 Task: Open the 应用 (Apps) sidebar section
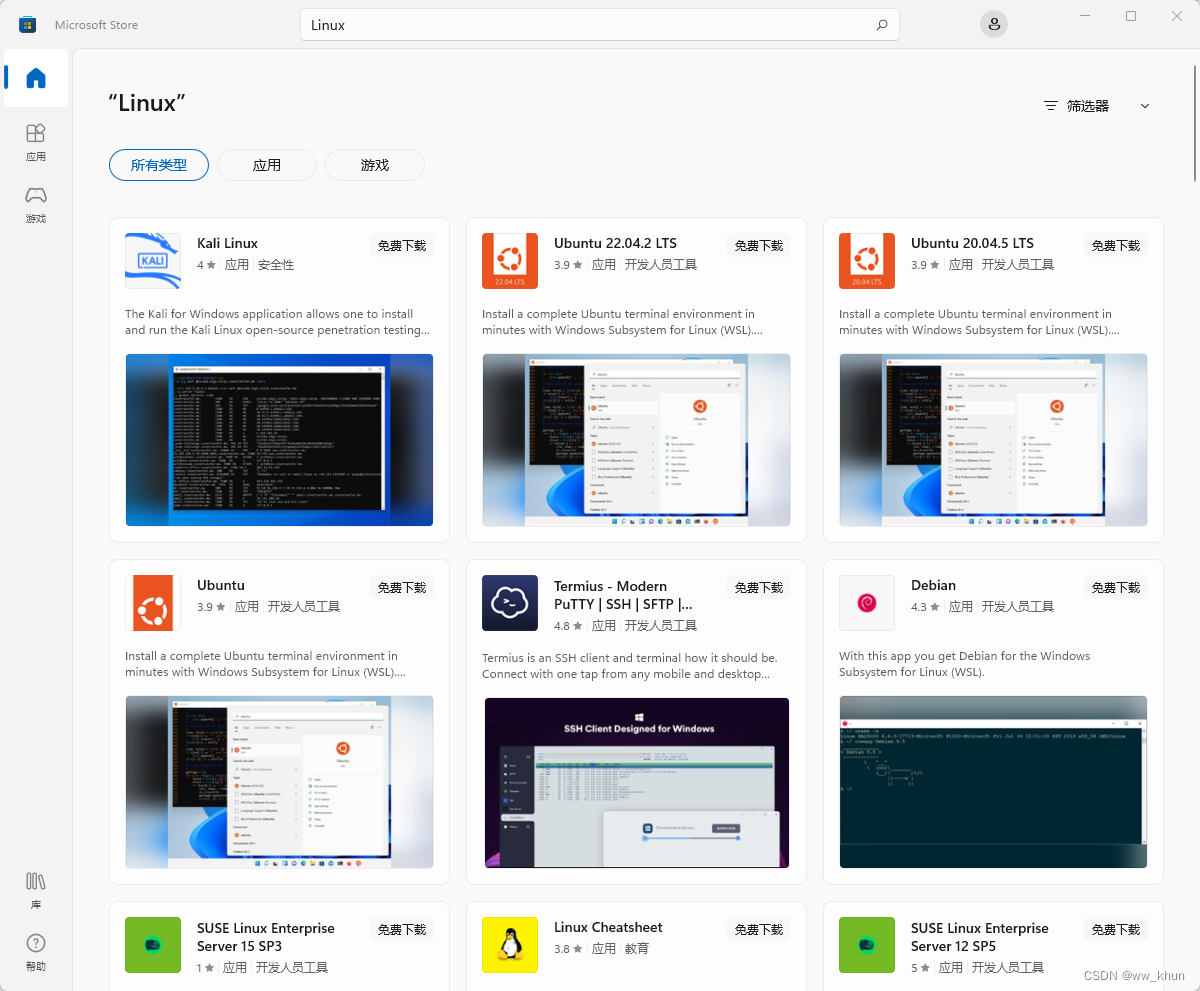(36, 142)
